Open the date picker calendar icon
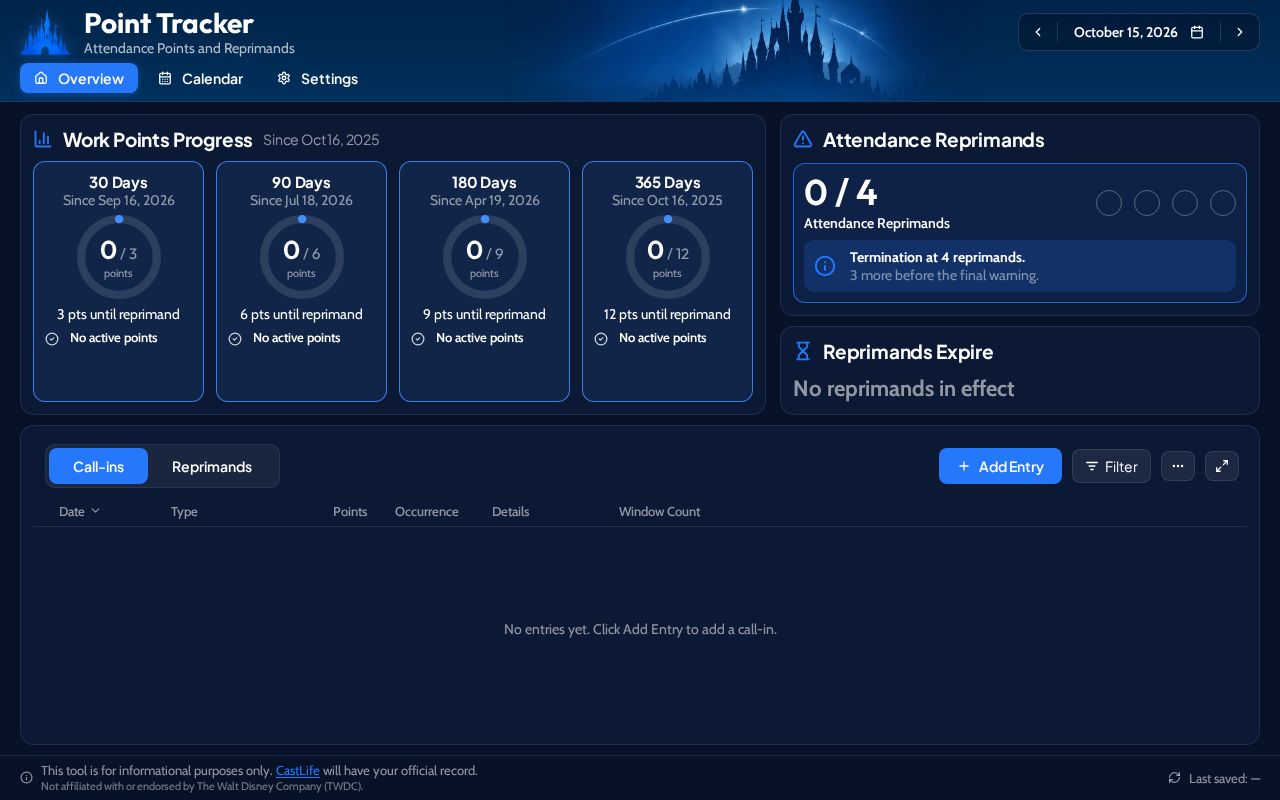This screenshot has width=1280, height=800. click(1197, 32)
